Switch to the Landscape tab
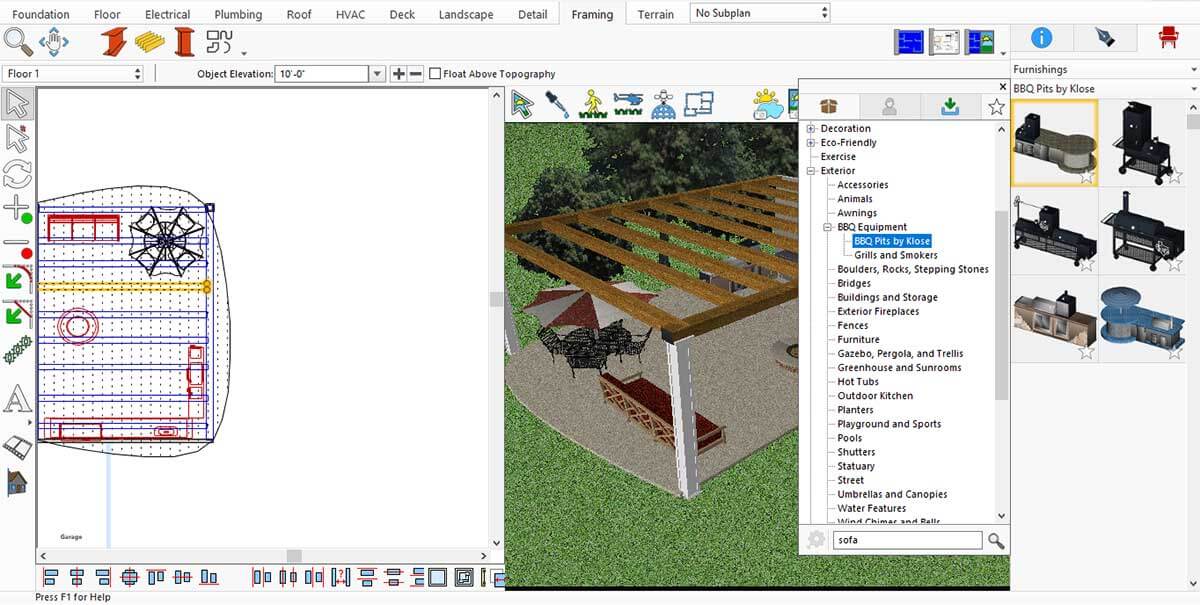Screen dimensions: 1200x605 [466, 14]
